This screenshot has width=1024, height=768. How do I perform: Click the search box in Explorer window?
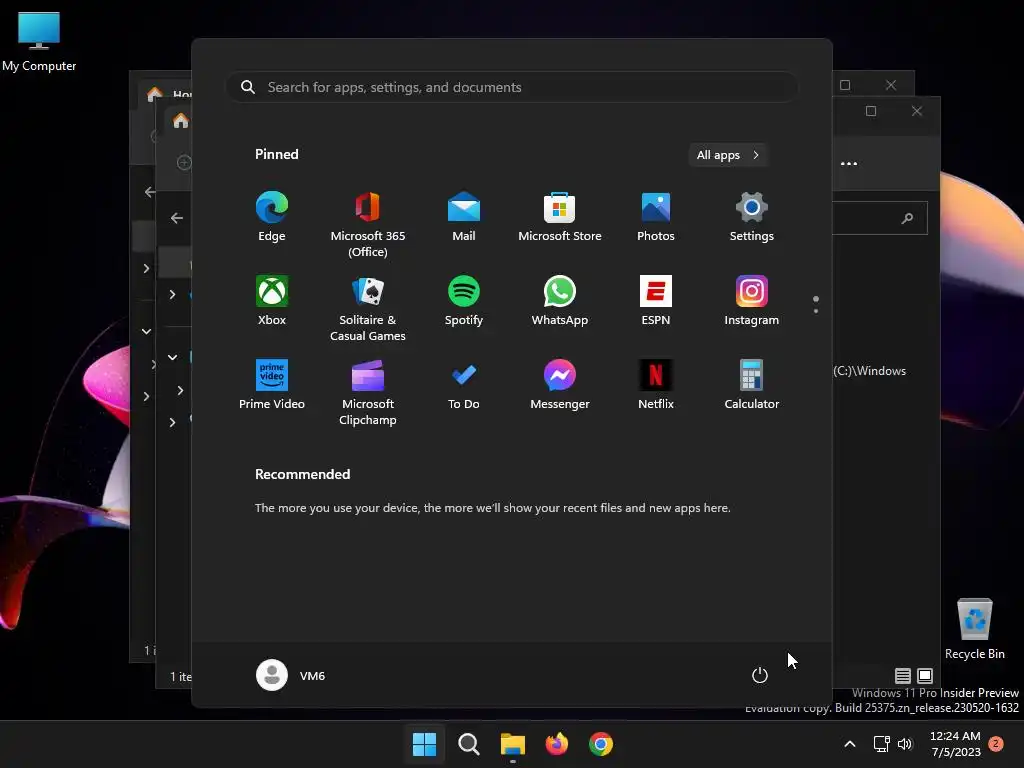[880, 218]
